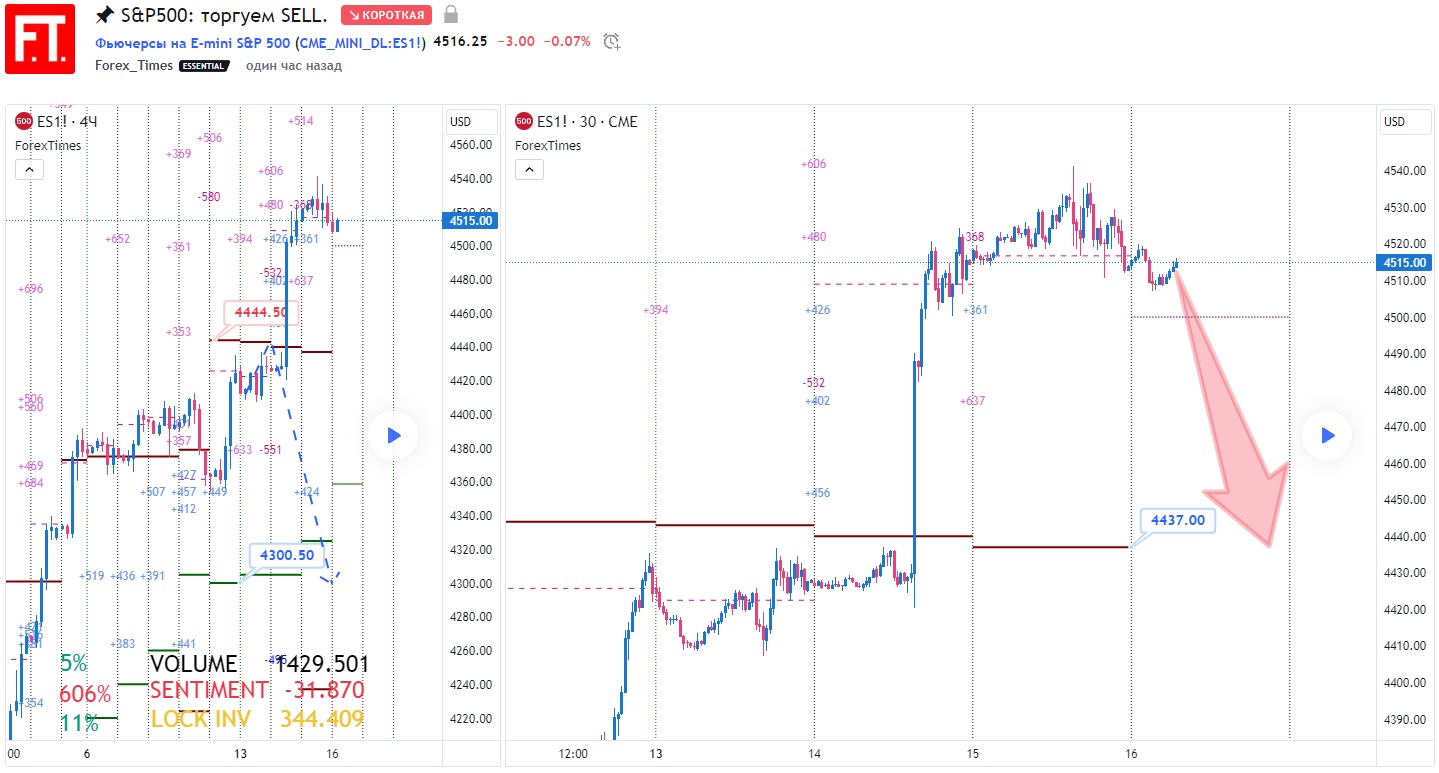This screenshot has height=773, width=1439.
Task: Click the 11% green percentage
Action: pyautogui.click(x=79, y=724)
